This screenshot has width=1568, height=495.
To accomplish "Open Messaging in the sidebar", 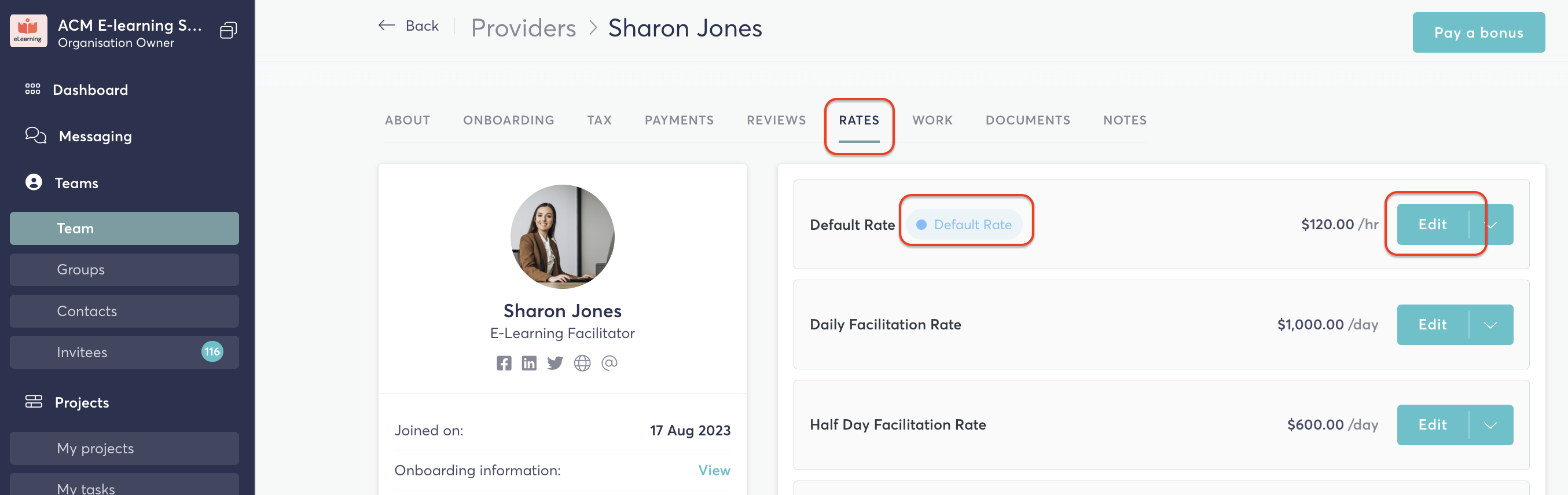I will pyautogui.click(x=95, y=136).
